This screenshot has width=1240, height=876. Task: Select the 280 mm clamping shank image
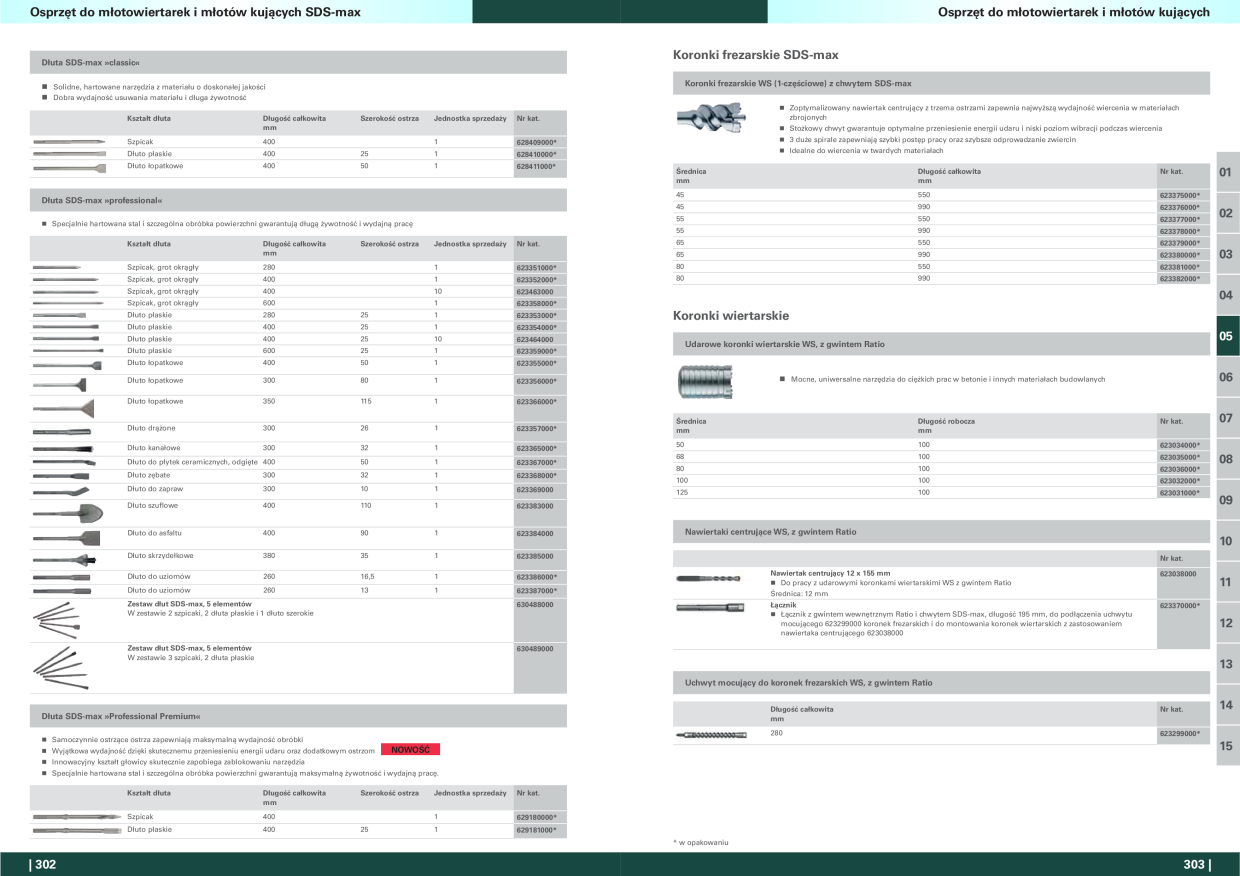click(x=711, y=735)
